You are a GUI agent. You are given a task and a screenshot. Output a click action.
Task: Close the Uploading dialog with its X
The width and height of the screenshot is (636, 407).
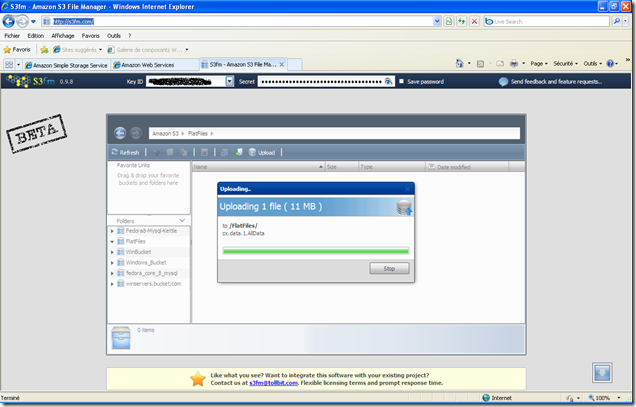[x=407, y=189]
